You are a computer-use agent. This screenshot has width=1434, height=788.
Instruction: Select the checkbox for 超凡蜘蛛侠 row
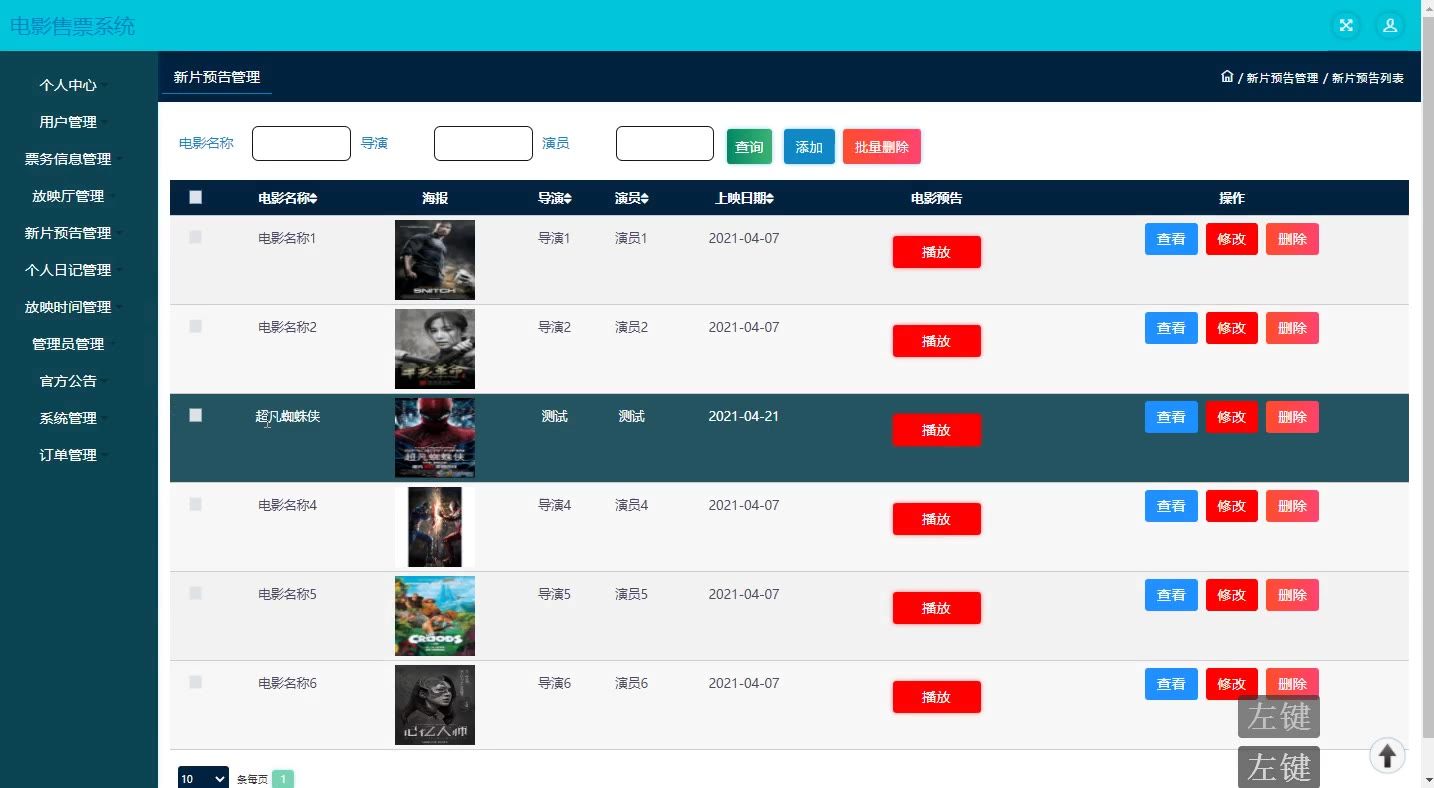coord(196,415)
